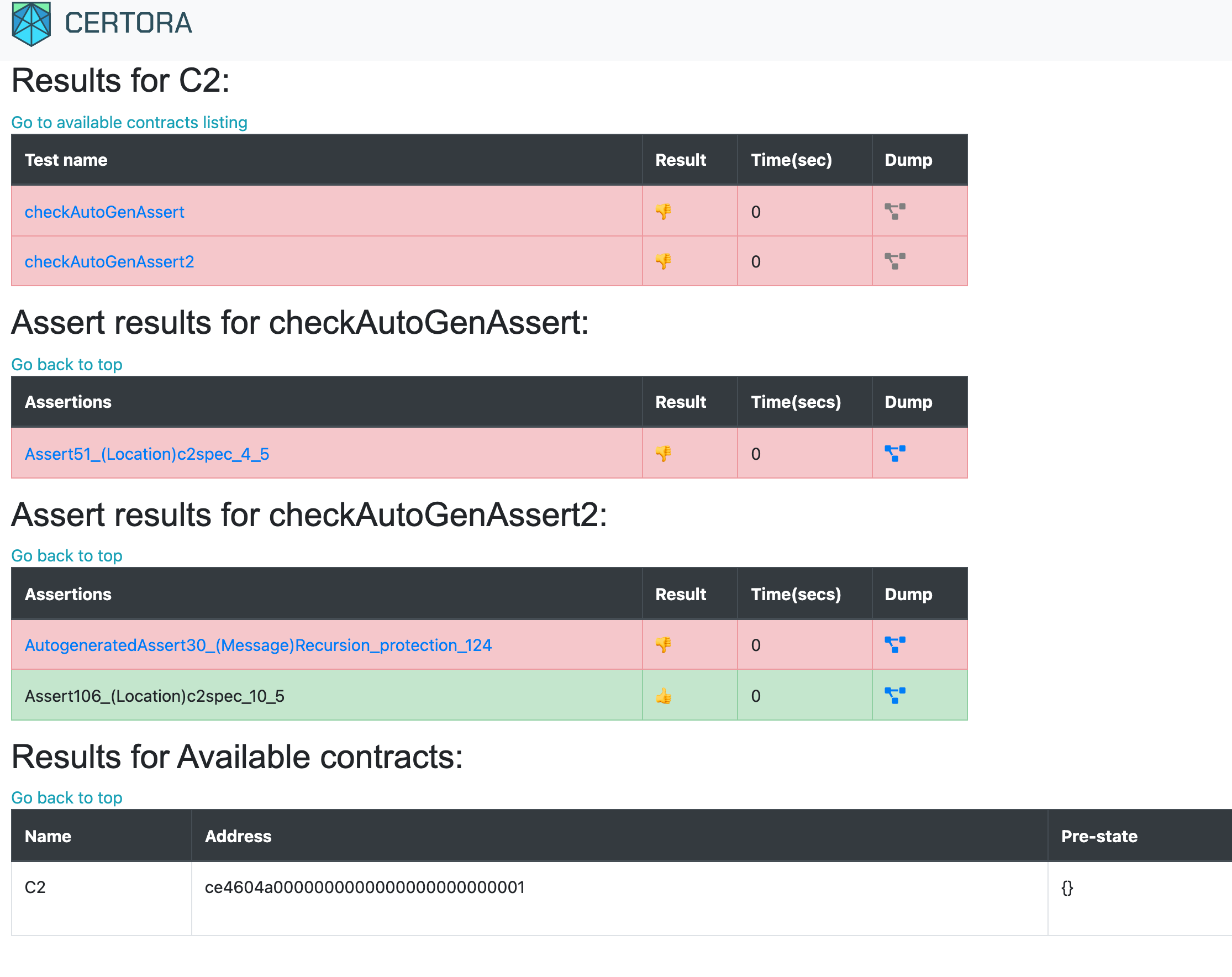Go back to top under checkAutoGenAssert heading
The image size is (1232, 977).
(x=67, y=364)
